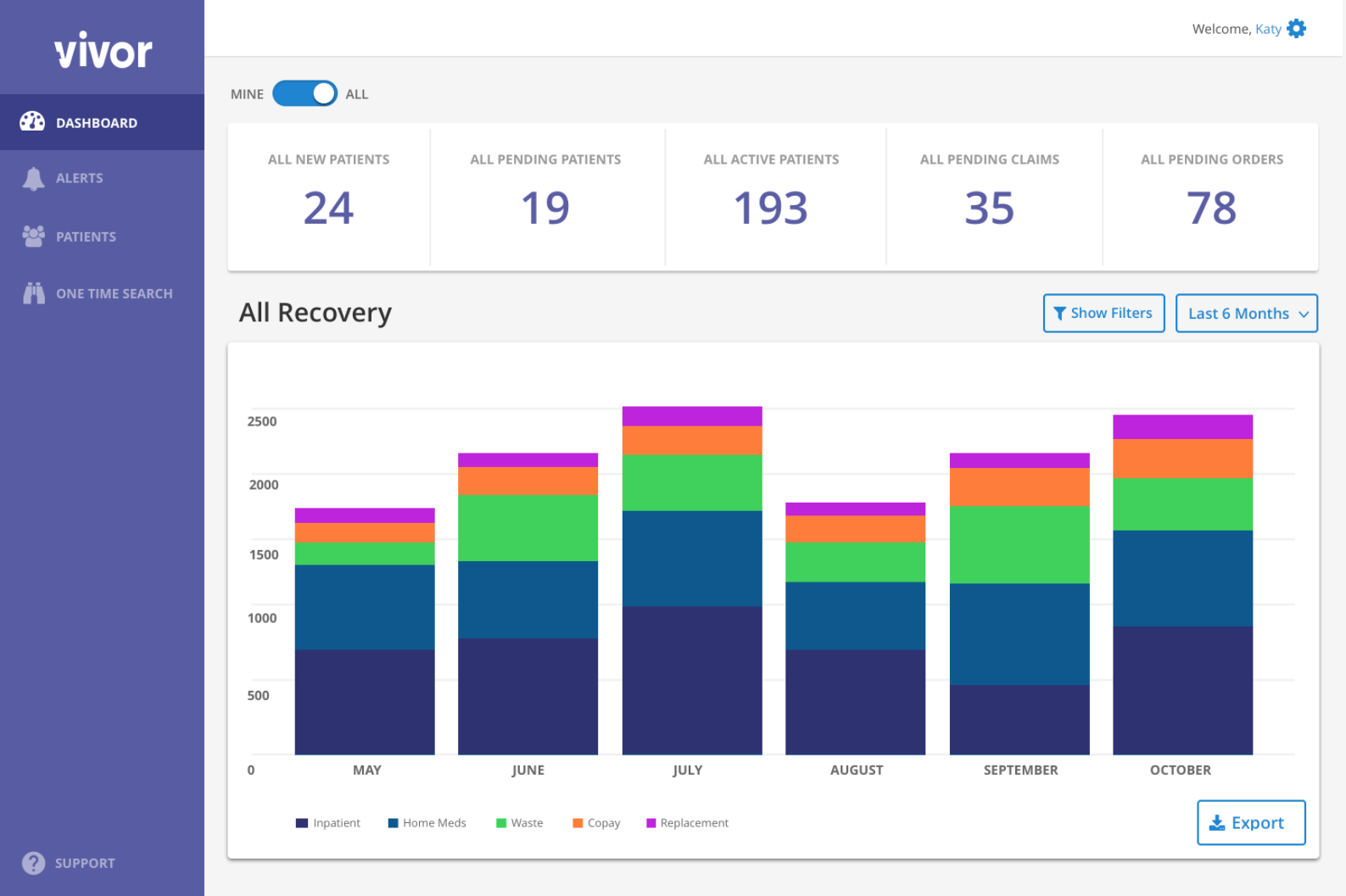Image resolution: width=1346 pixels, height=896 pixels.
Task: Click the One Time Search binoculars icon
Action: 34,293
